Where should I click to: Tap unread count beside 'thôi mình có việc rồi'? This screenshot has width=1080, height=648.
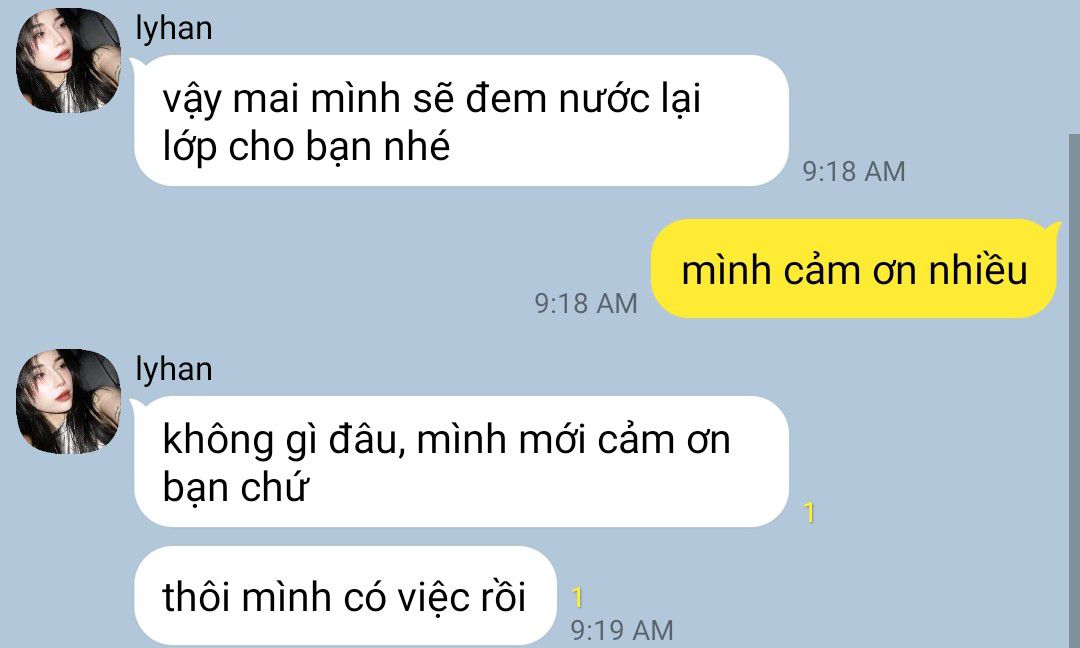(x=577, y=597)
